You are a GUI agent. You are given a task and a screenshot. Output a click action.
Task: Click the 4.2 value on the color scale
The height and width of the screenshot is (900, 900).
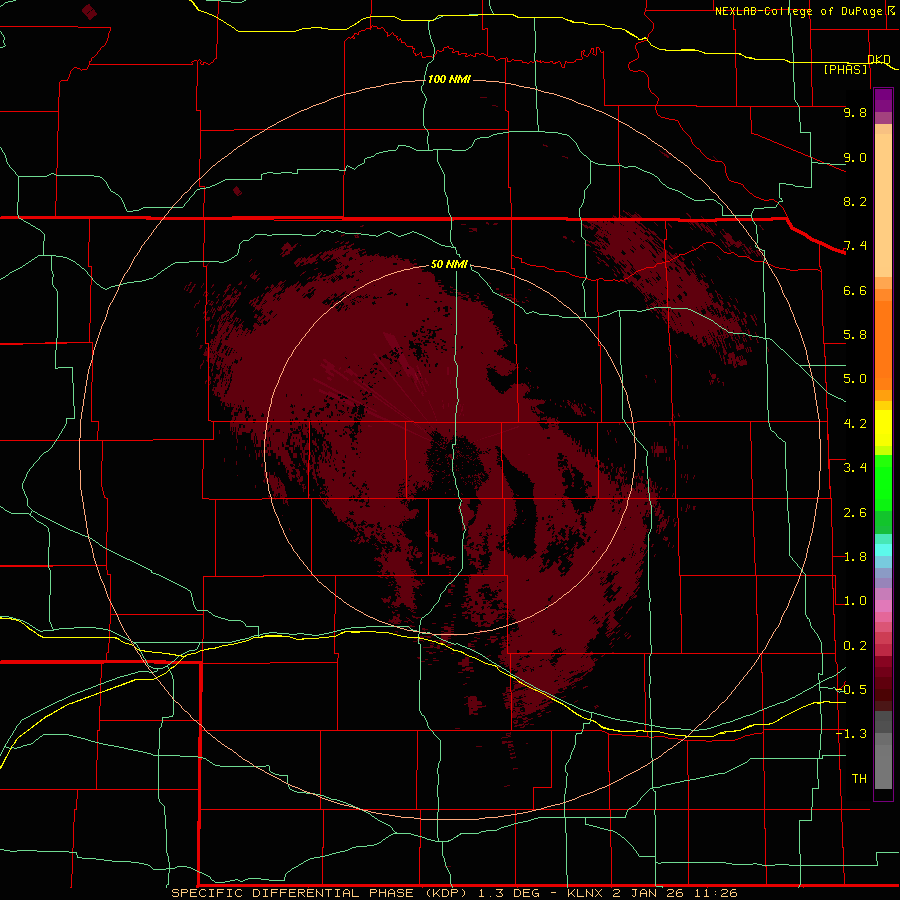(855, 424)
